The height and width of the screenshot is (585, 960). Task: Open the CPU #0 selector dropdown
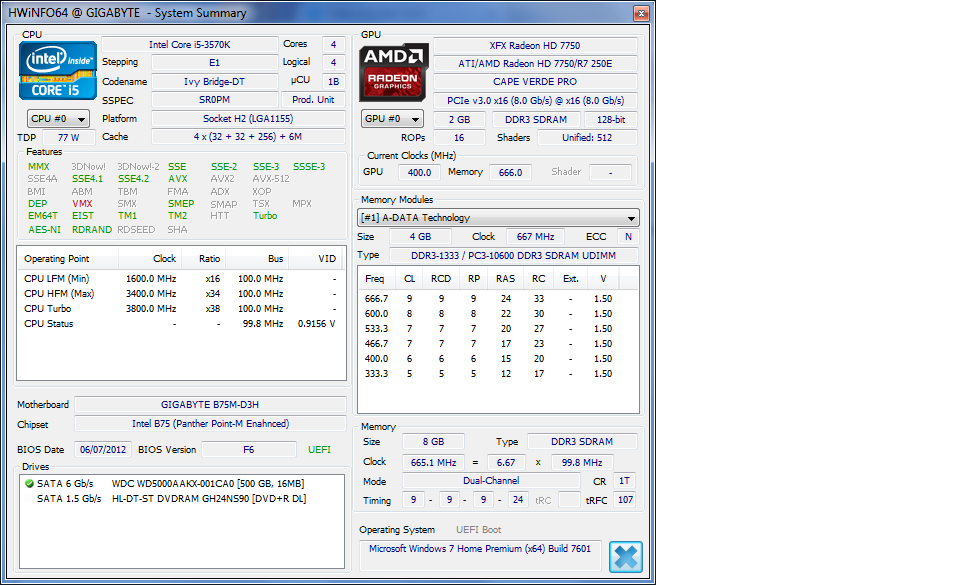pos(58,119)
